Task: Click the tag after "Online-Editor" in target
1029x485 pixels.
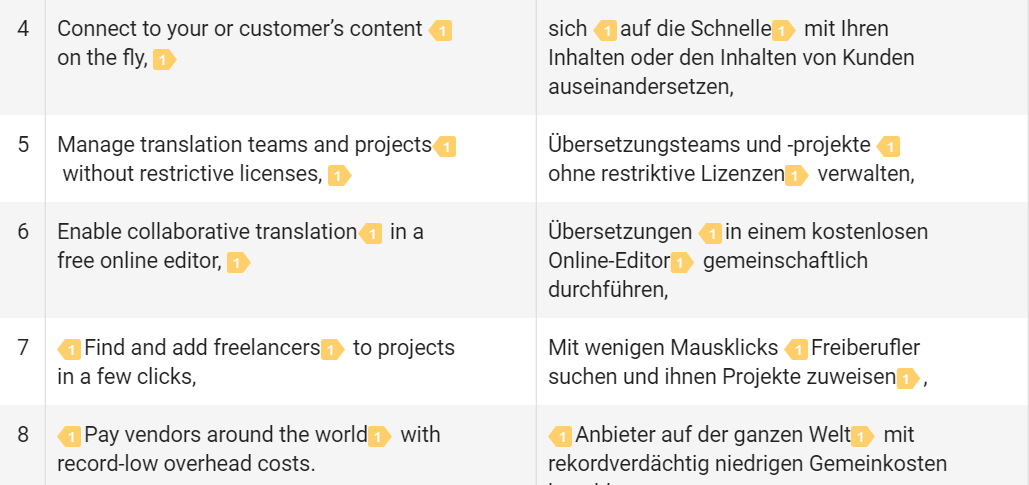Action: [x=682, y=263]
